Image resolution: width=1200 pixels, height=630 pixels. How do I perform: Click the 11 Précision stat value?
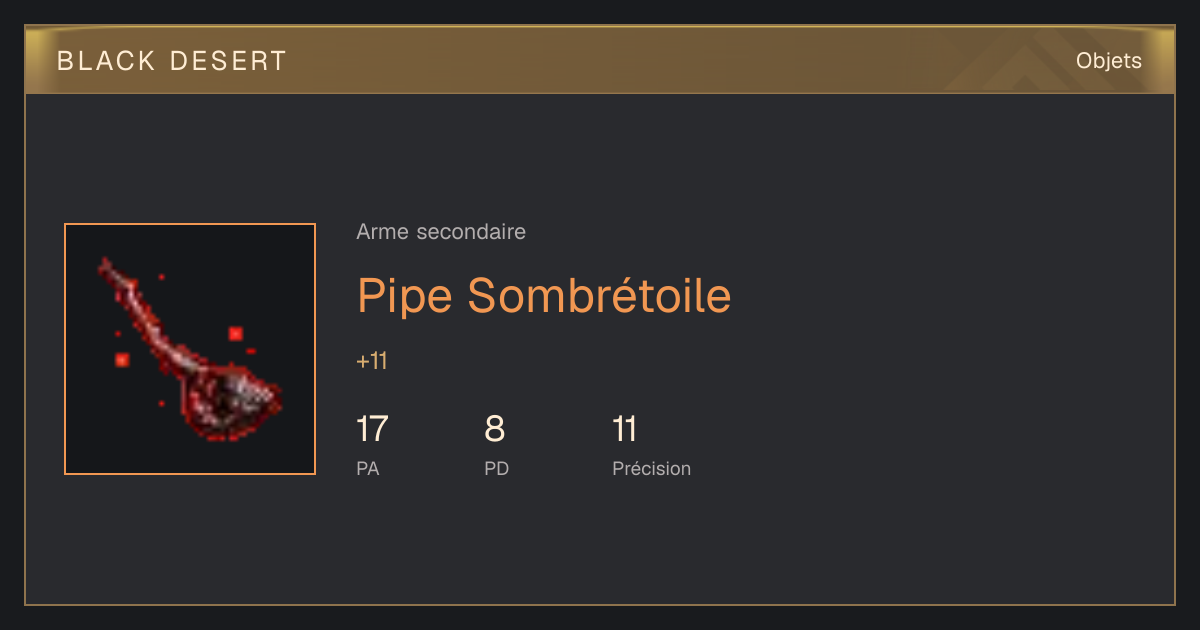[625, 429]
